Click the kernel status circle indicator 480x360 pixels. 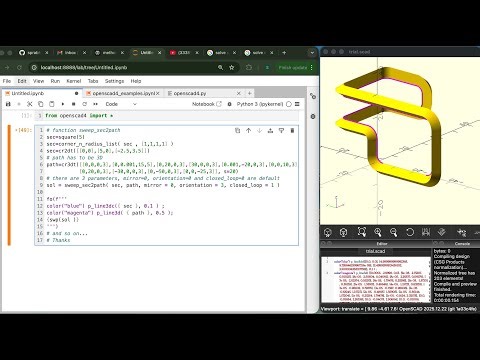(289, 104)
